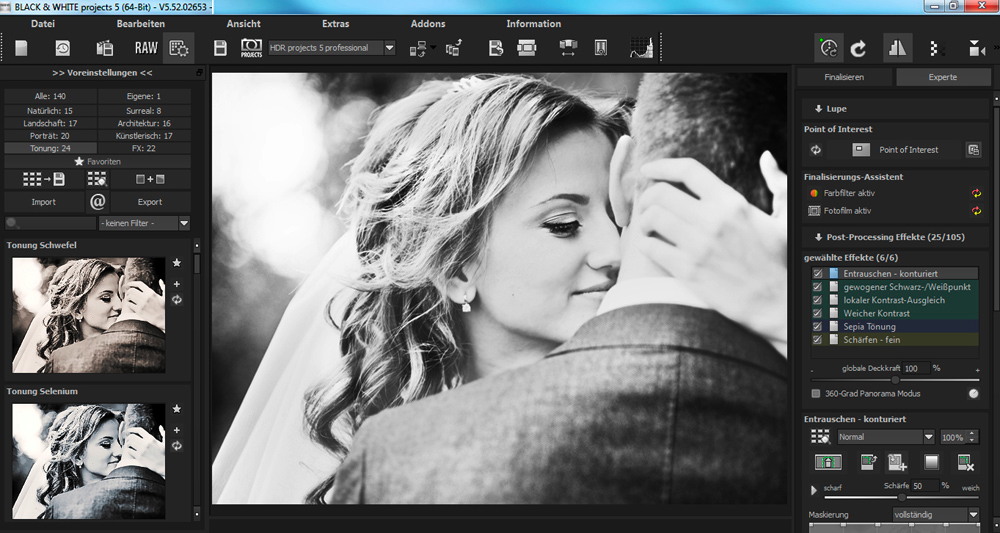This screenshot has height=533, width=1000.
Task: Click the histogram icon in toolbar
Action: [640, 48]
